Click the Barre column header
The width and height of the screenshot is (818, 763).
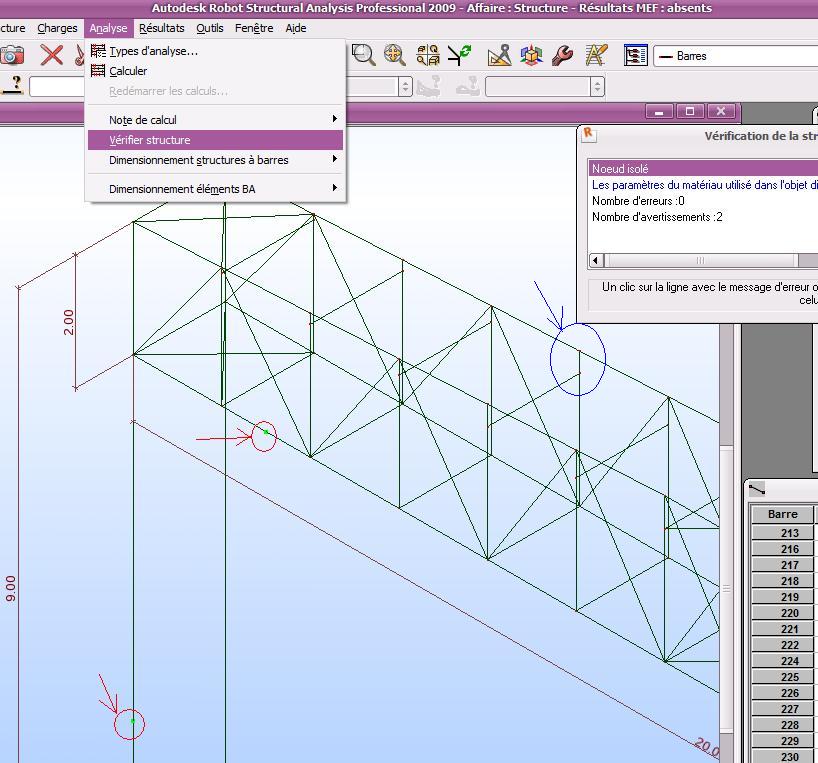pos(783,514)
